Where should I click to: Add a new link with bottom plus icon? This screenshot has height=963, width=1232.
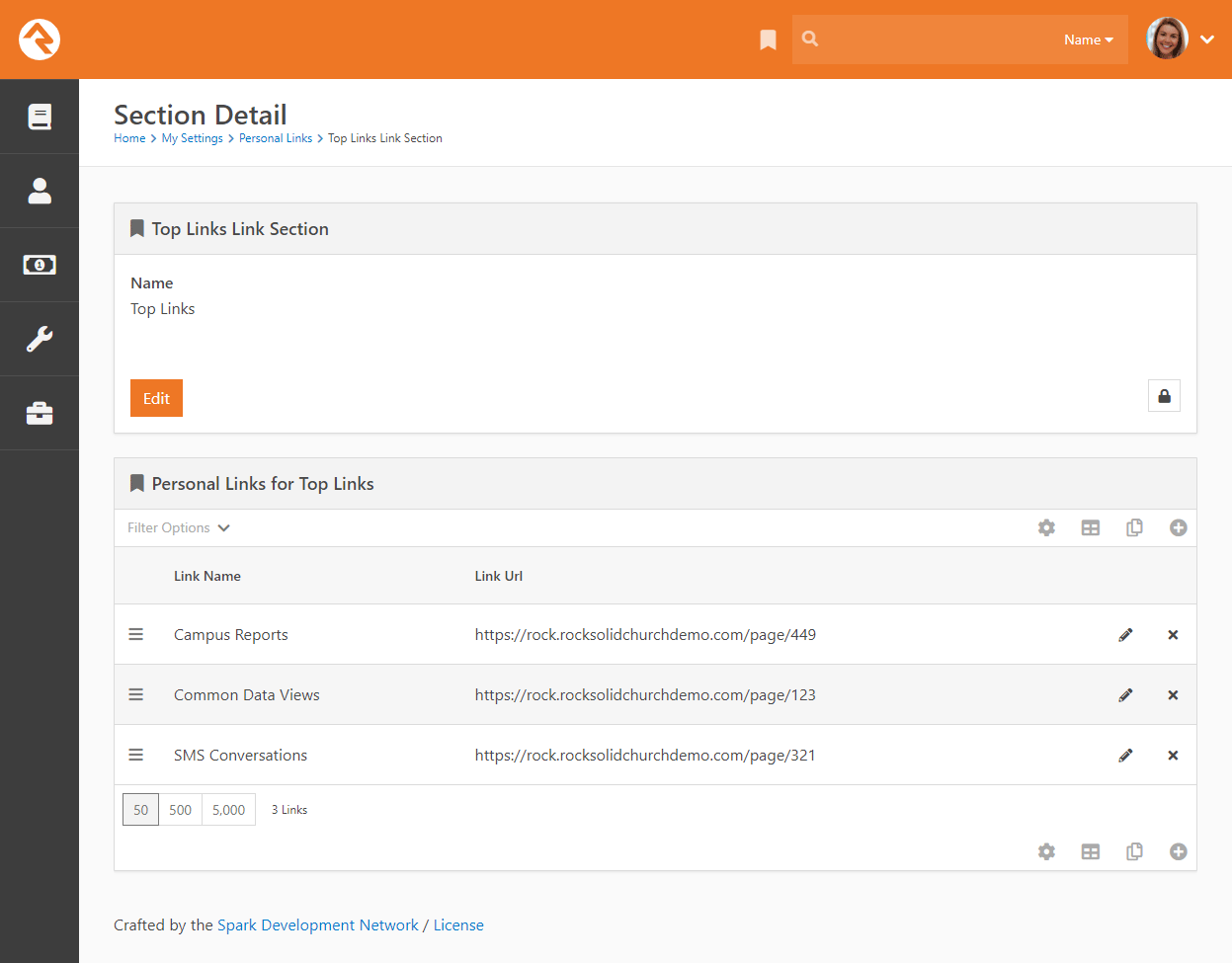point(1178,851)
